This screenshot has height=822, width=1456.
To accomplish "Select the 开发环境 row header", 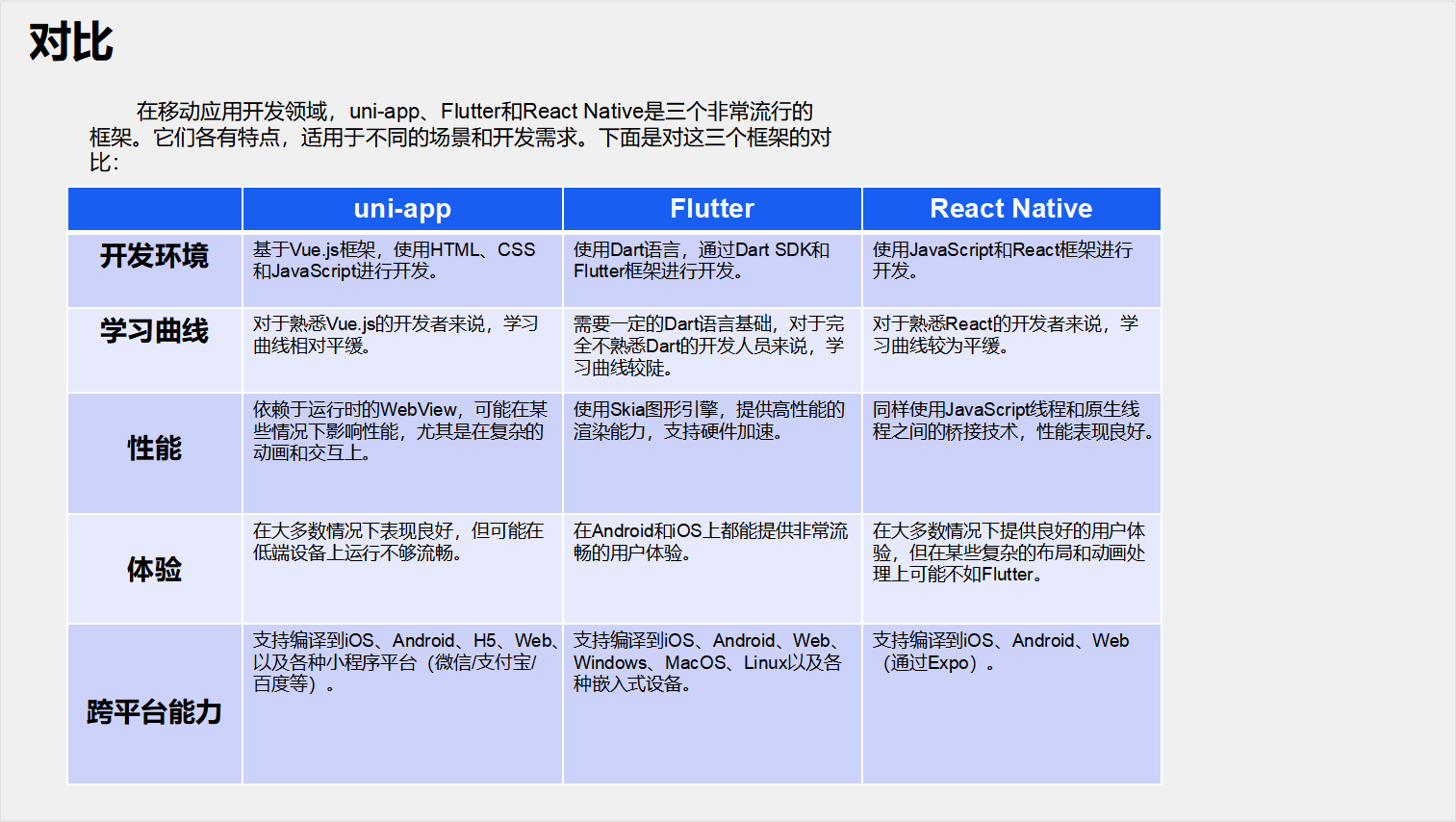I will (x=153, y=257).
